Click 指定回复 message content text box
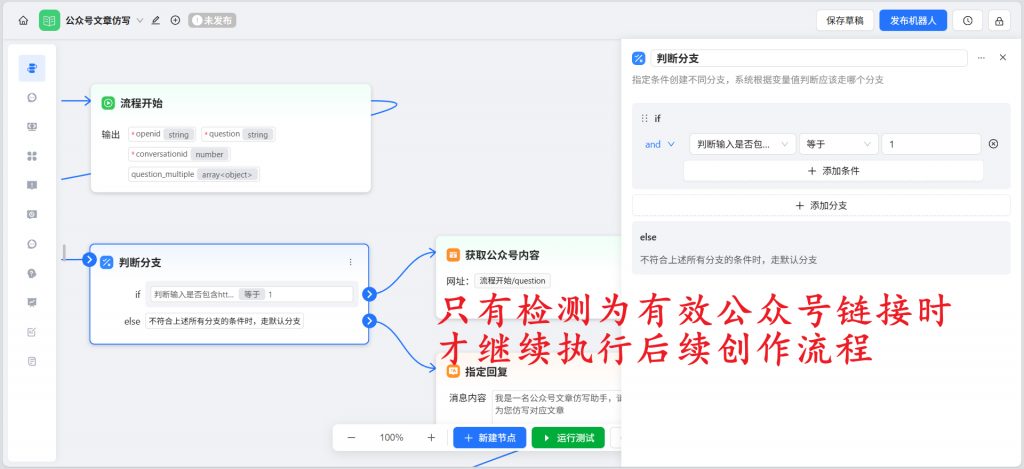The height and width of the screenshot is (469, 1024). pos(556,404)
